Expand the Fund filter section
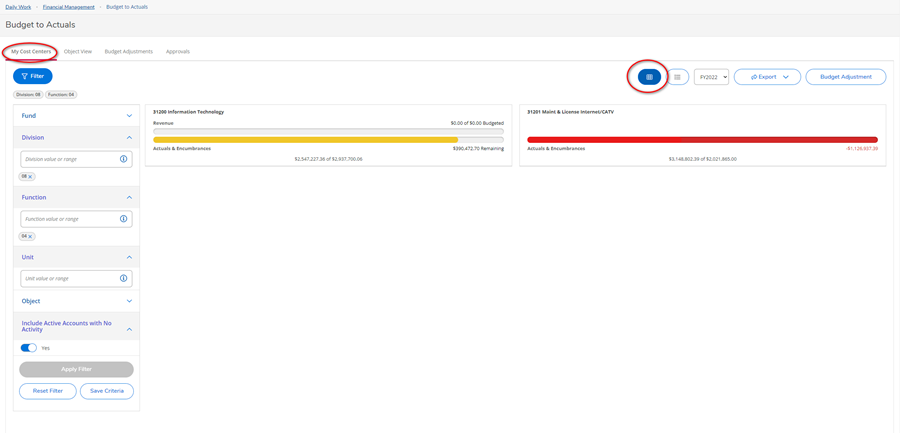Image resolution: width=900 pixels, height=433 pixels. (129, 116)
